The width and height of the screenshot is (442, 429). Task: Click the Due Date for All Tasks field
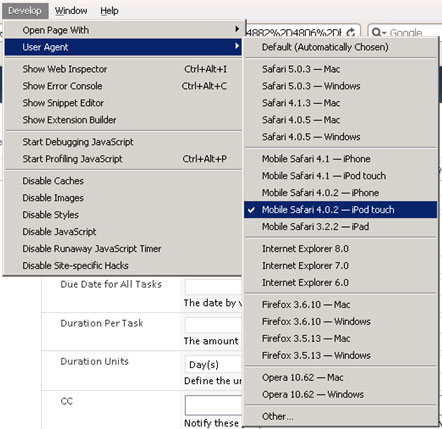[x=214, y=287]
